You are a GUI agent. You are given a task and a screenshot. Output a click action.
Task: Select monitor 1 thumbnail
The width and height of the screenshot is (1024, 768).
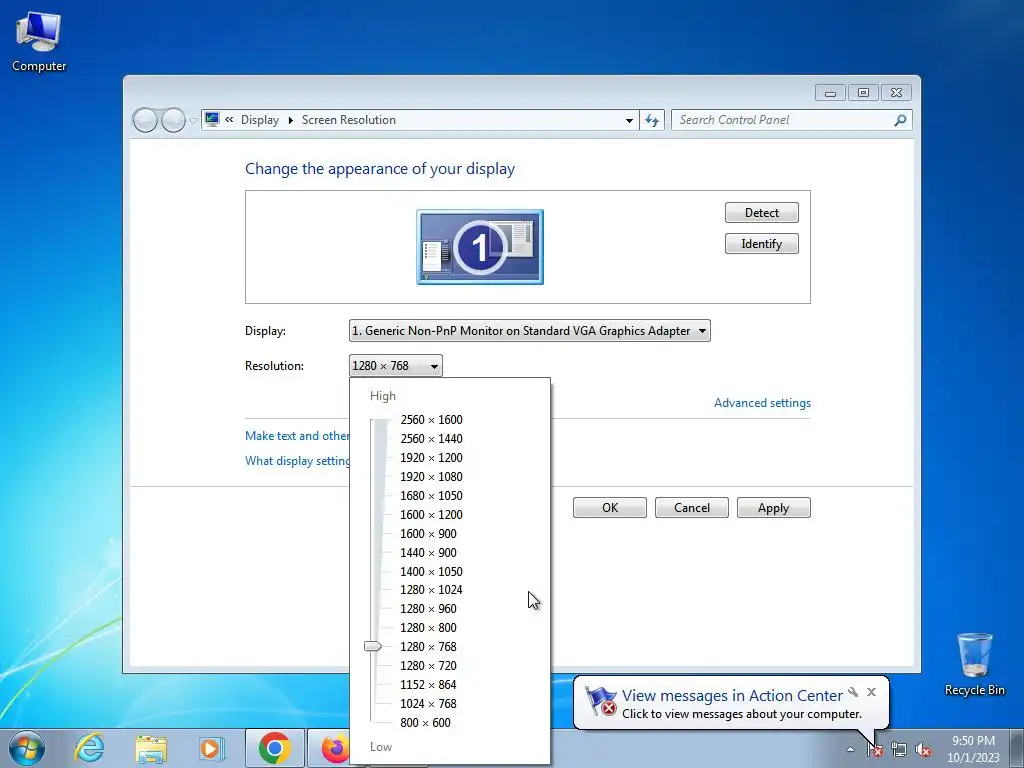(x=480, y=247)
